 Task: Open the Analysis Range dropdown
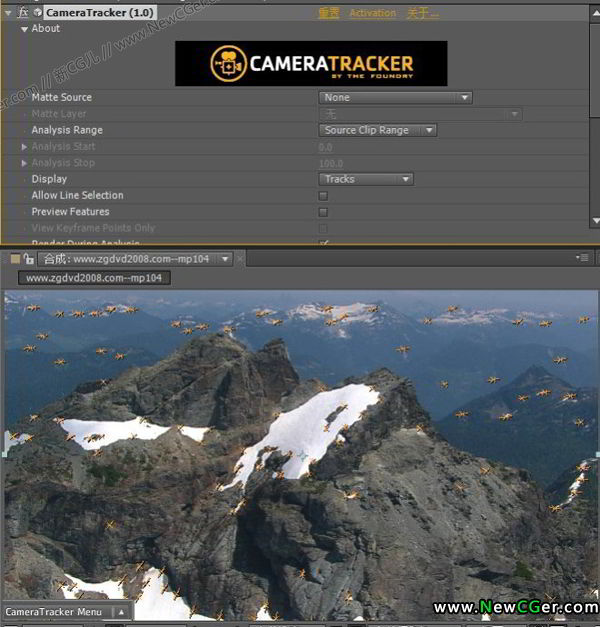(x=378, y=130)
